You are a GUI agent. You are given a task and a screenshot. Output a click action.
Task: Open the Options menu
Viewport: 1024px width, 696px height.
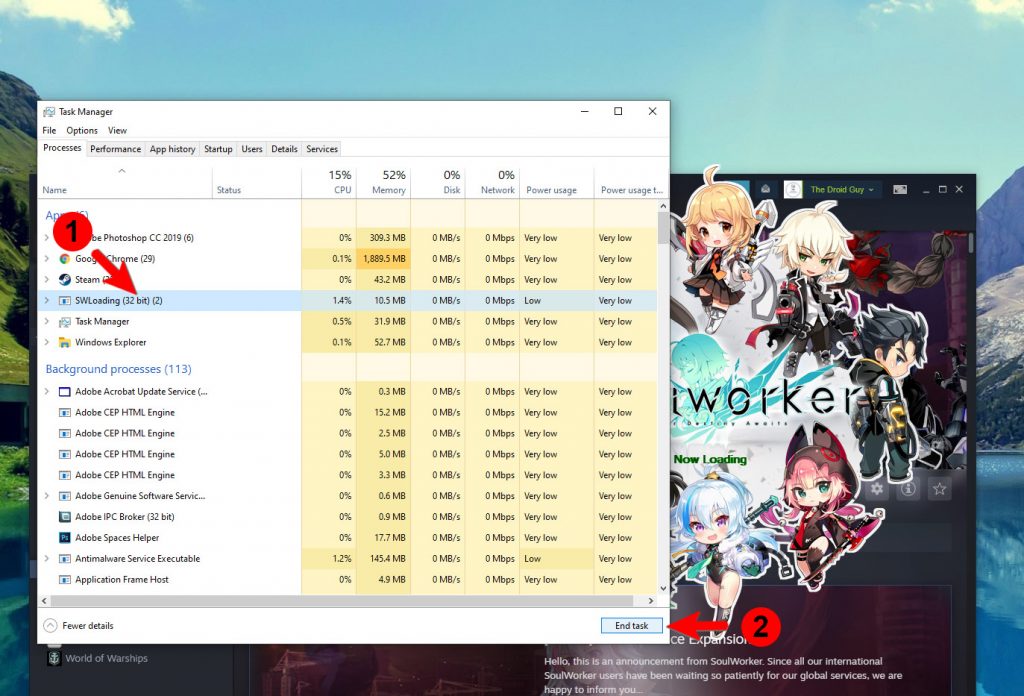82,131
